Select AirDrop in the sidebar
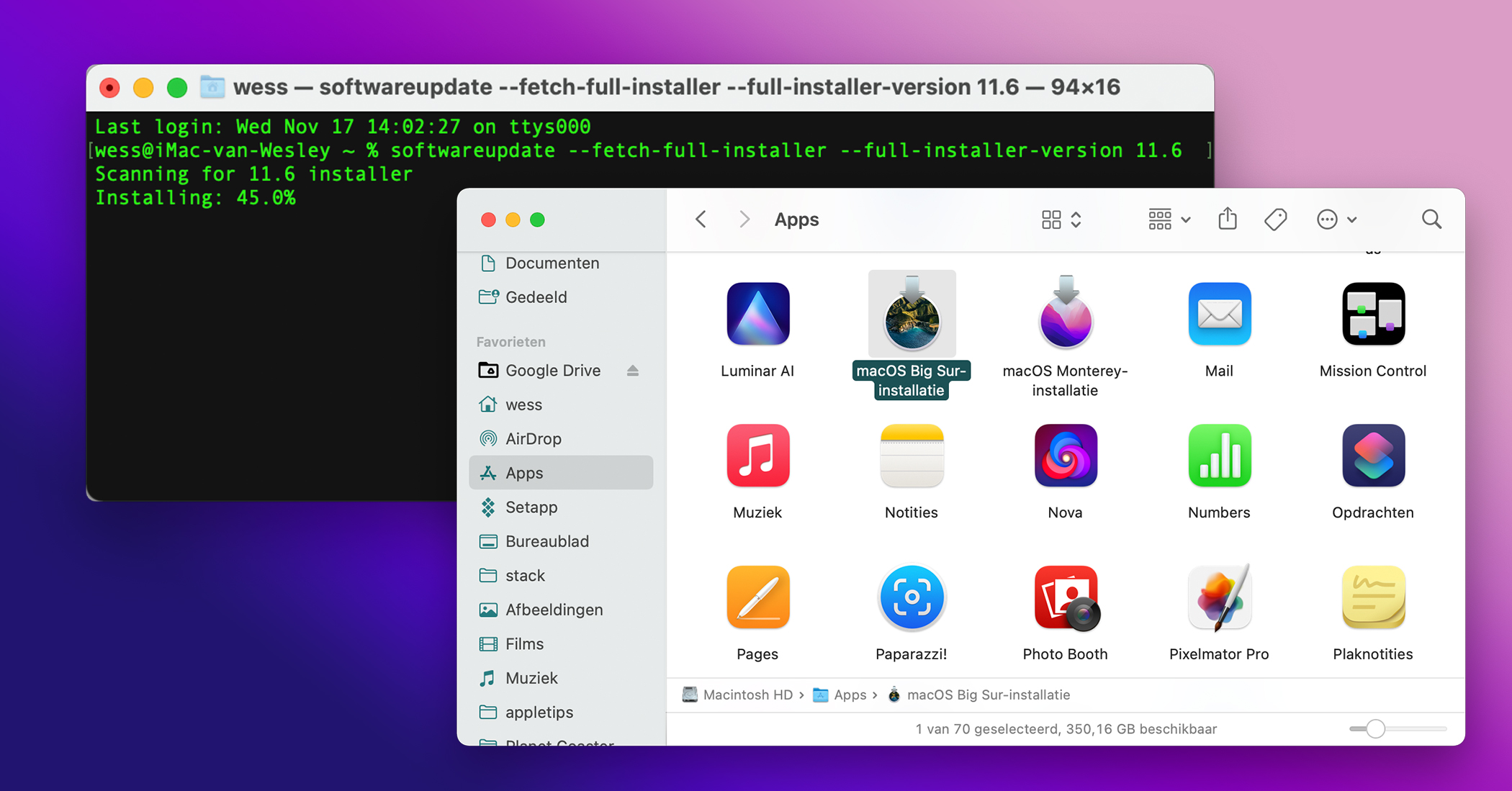 click(x=533, y=438)
